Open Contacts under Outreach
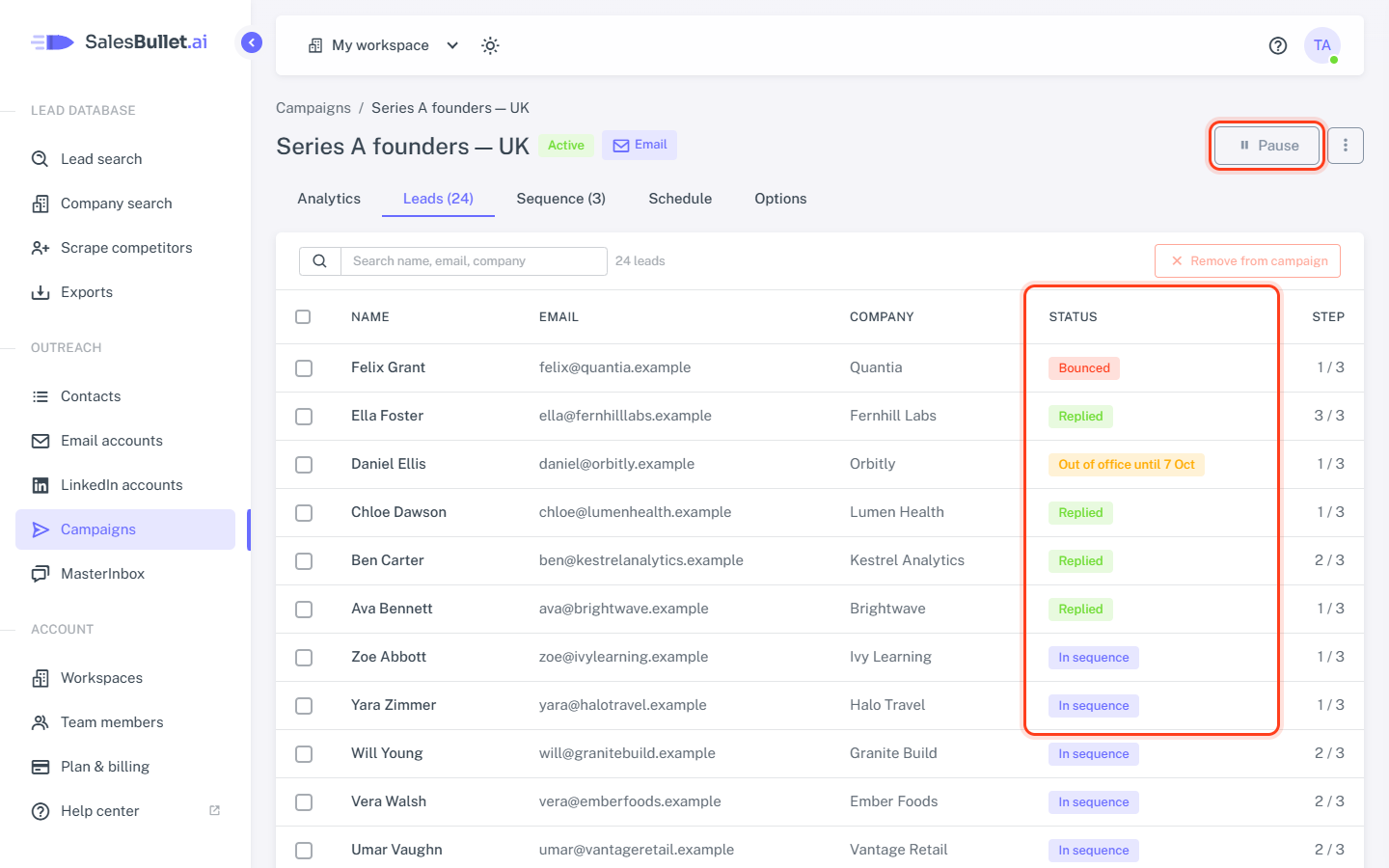Viewport: 1389px width, 868px height. (125, 396)
